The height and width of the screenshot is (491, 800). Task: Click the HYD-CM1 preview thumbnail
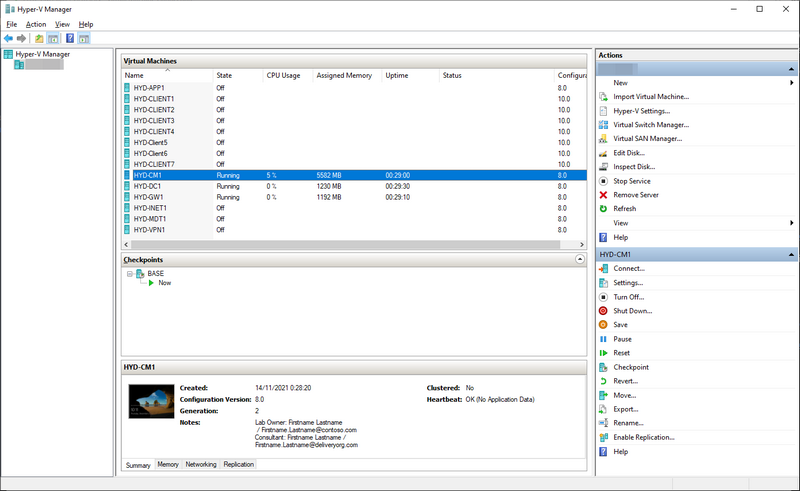pyautogui.click(x=152, y=402)
